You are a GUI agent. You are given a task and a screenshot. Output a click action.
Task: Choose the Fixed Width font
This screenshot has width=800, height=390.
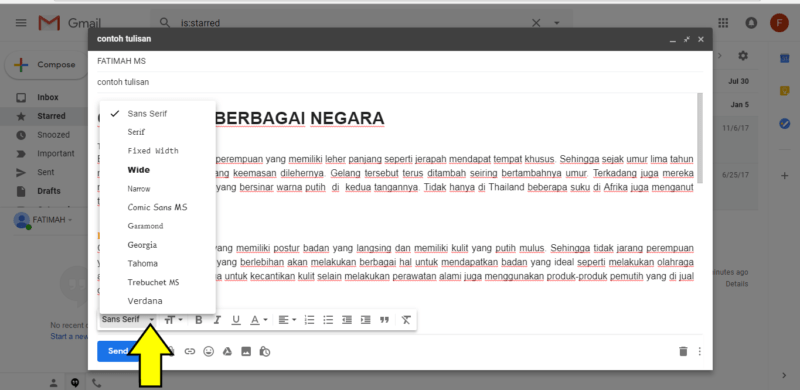[158, 151]
